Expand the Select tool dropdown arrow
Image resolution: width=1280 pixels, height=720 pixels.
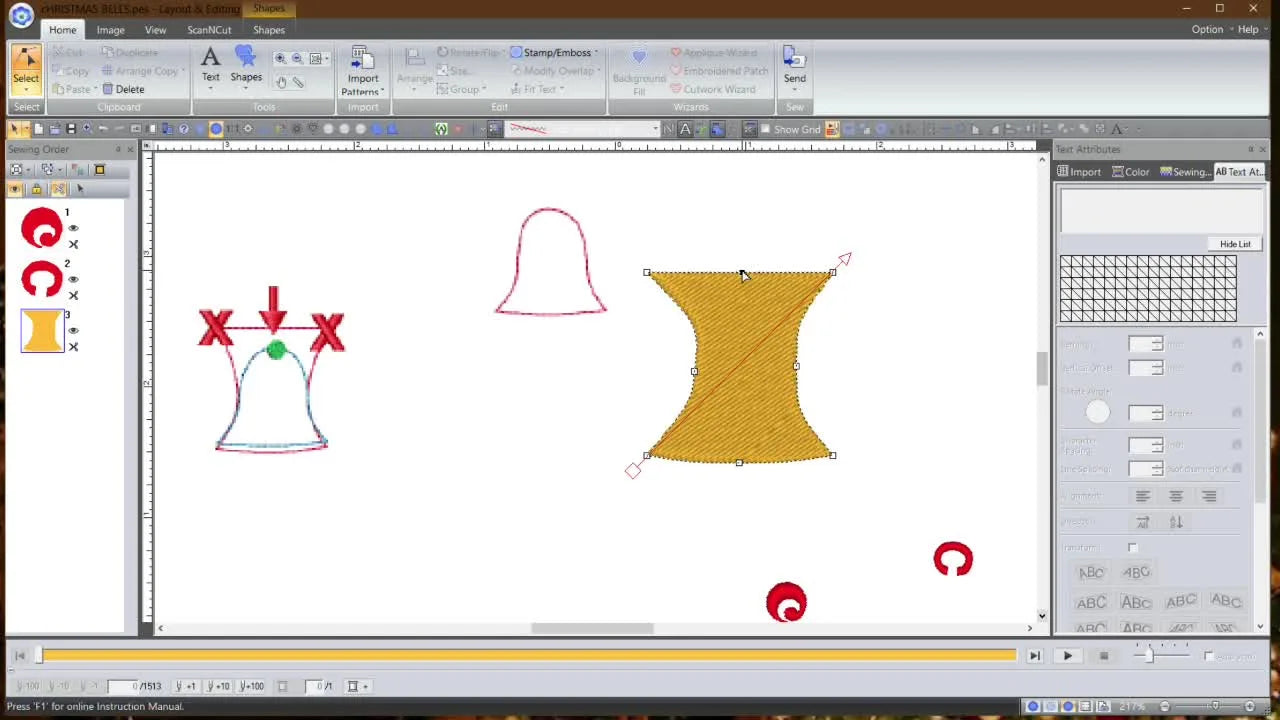[26, 91]
